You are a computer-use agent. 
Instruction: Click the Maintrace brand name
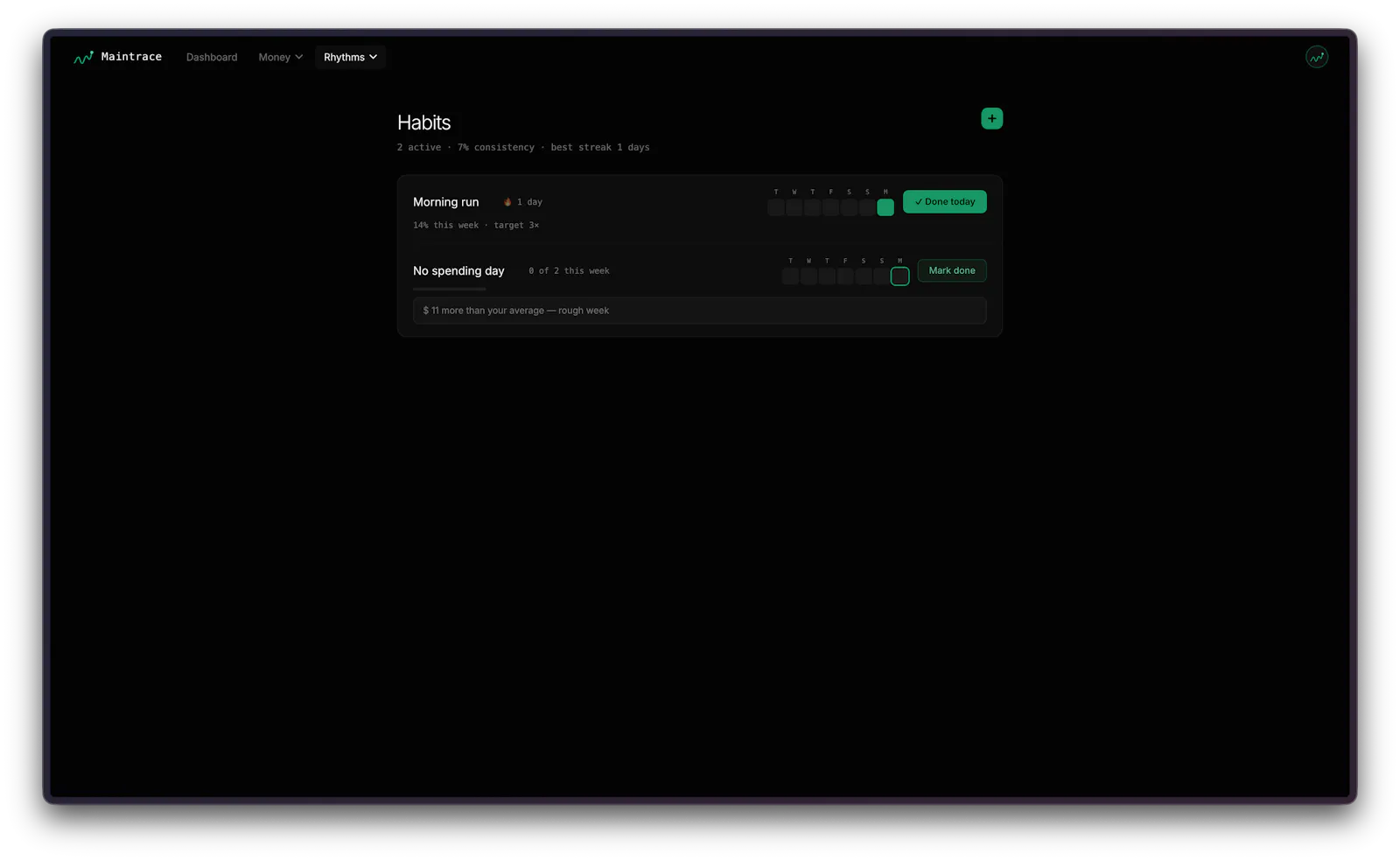tap(131, 57)
